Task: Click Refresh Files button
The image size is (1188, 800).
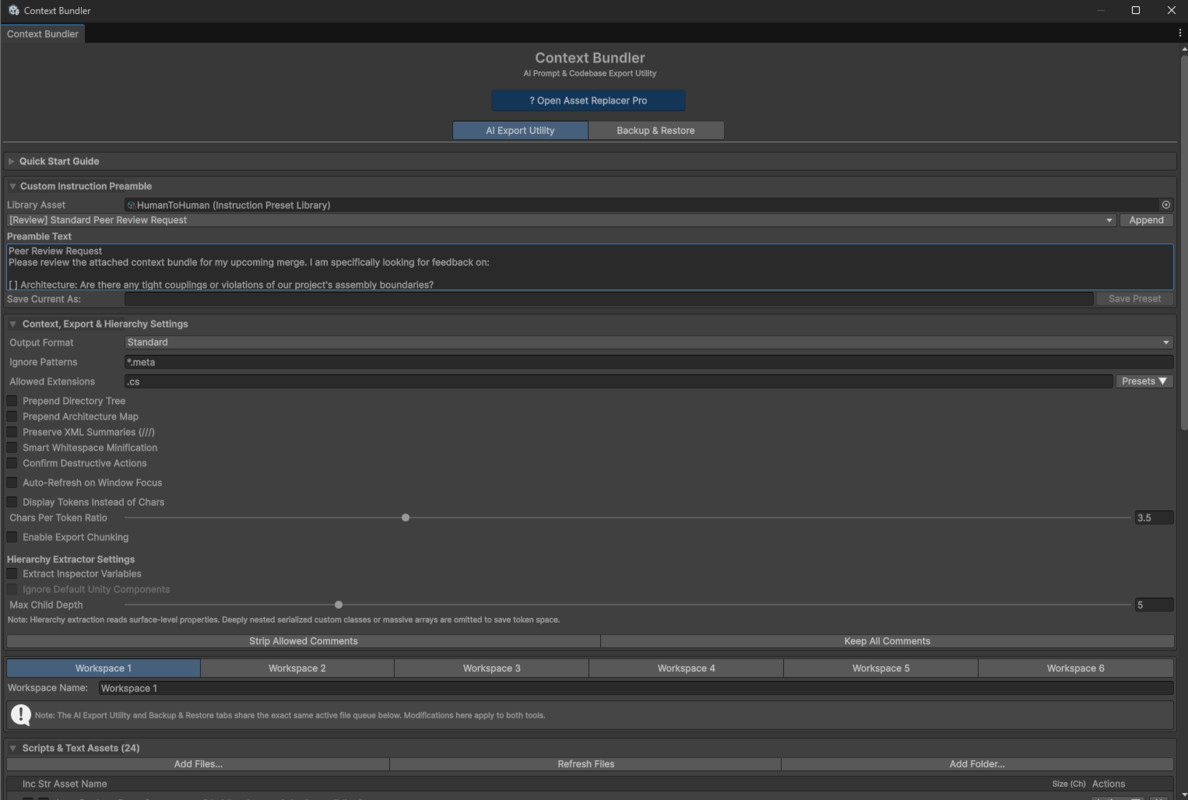Action: (586, 764)
